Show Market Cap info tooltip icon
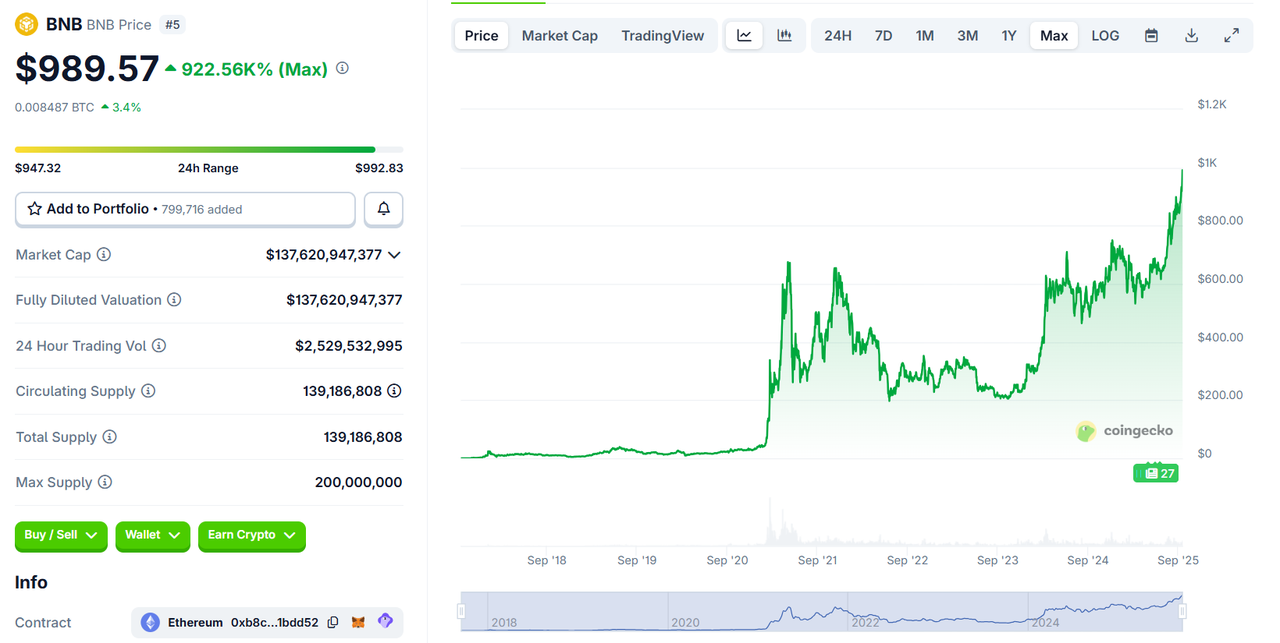 point(104,255)
